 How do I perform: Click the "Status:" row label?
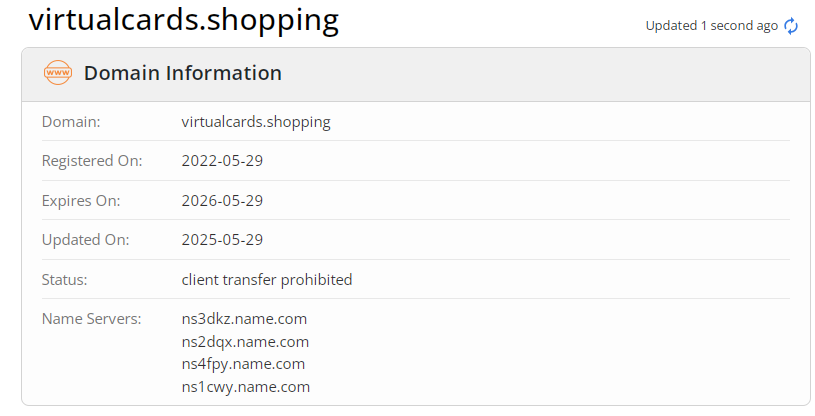65,280
